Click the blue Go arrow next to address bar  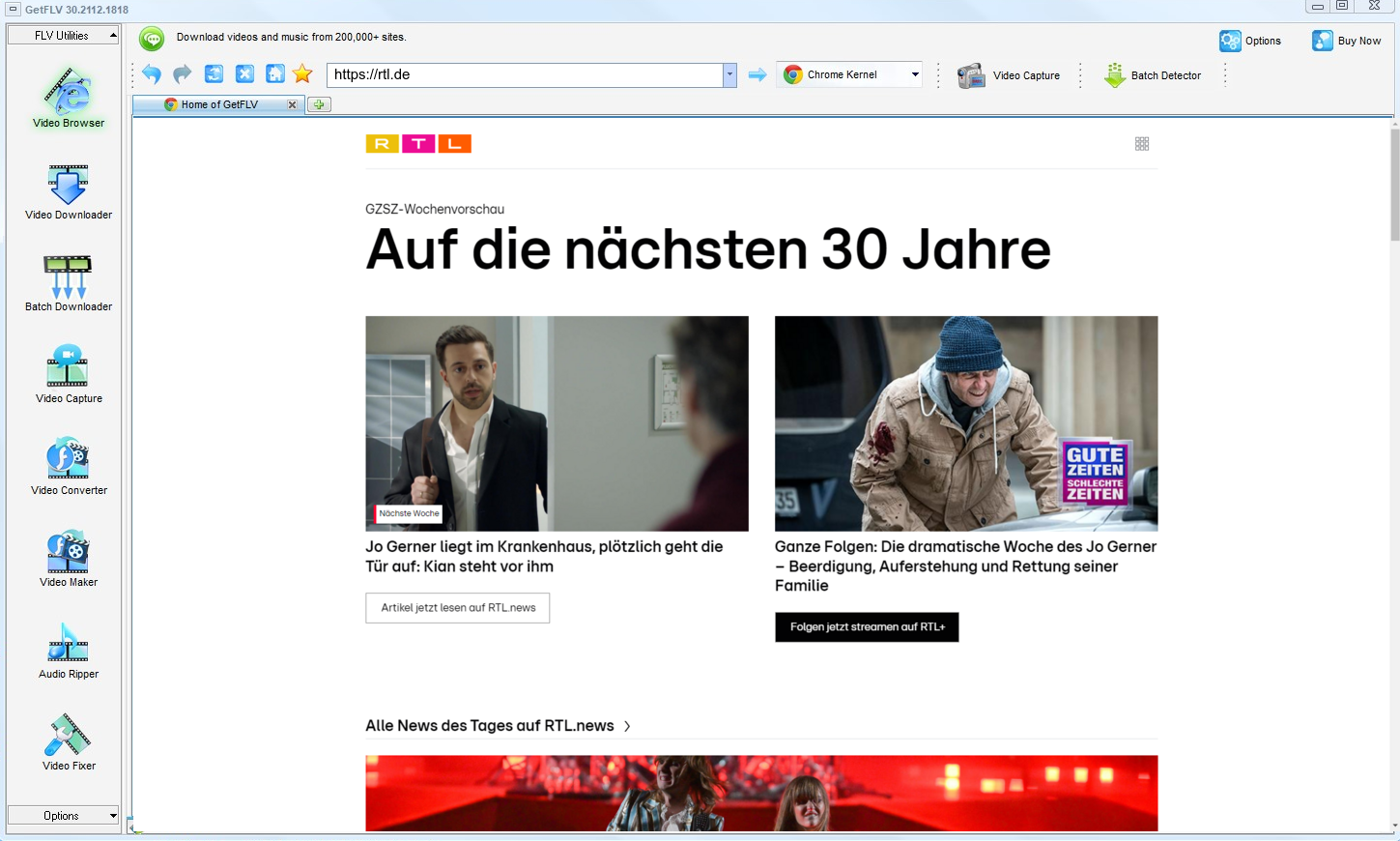tap(757, 74)
